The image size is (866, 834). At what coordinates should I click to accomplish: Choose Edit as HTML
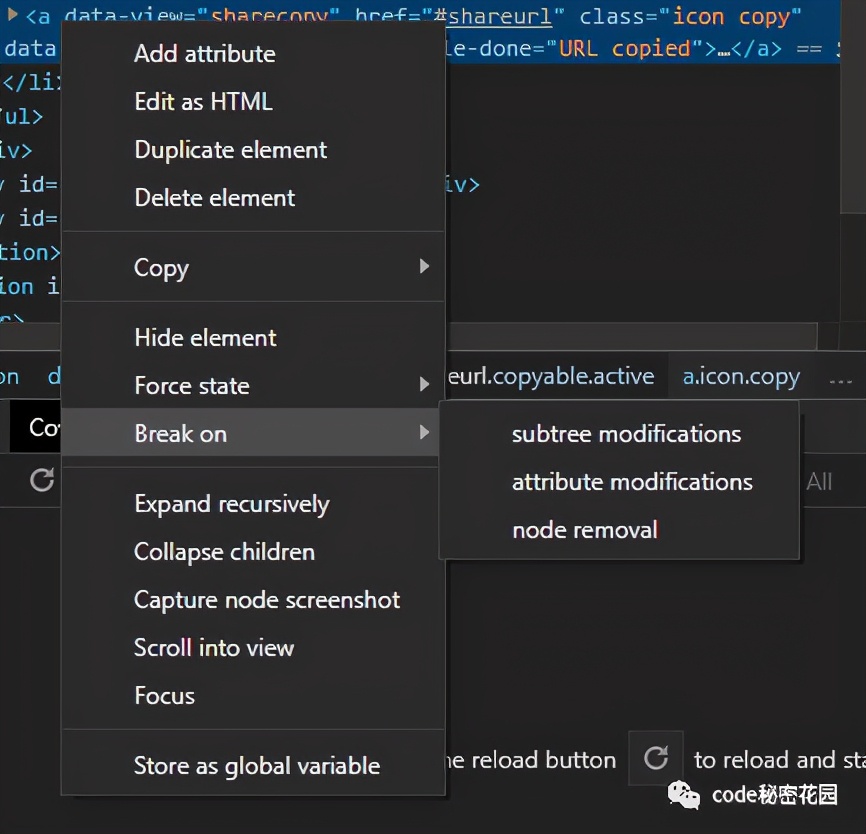click(203, 101)
